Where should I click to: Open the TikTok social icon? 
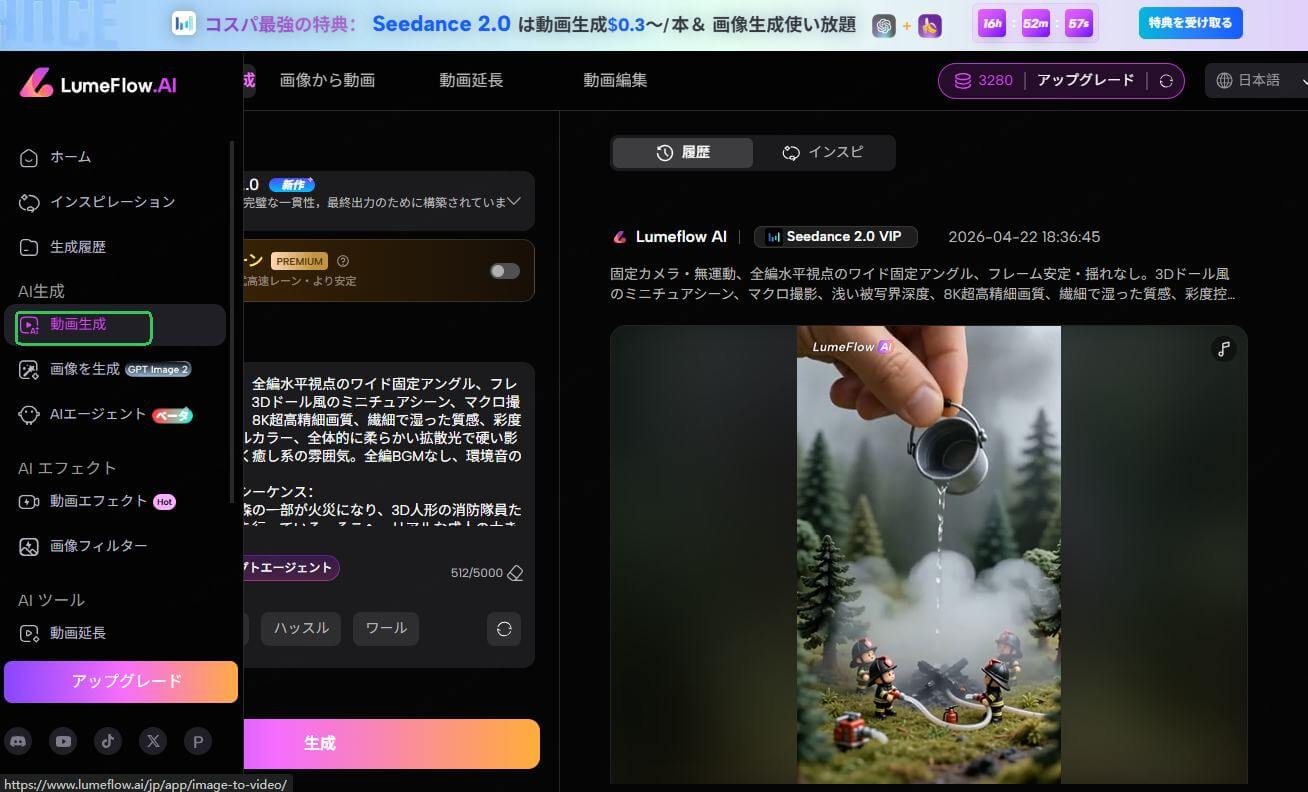(x=108, y=741)
